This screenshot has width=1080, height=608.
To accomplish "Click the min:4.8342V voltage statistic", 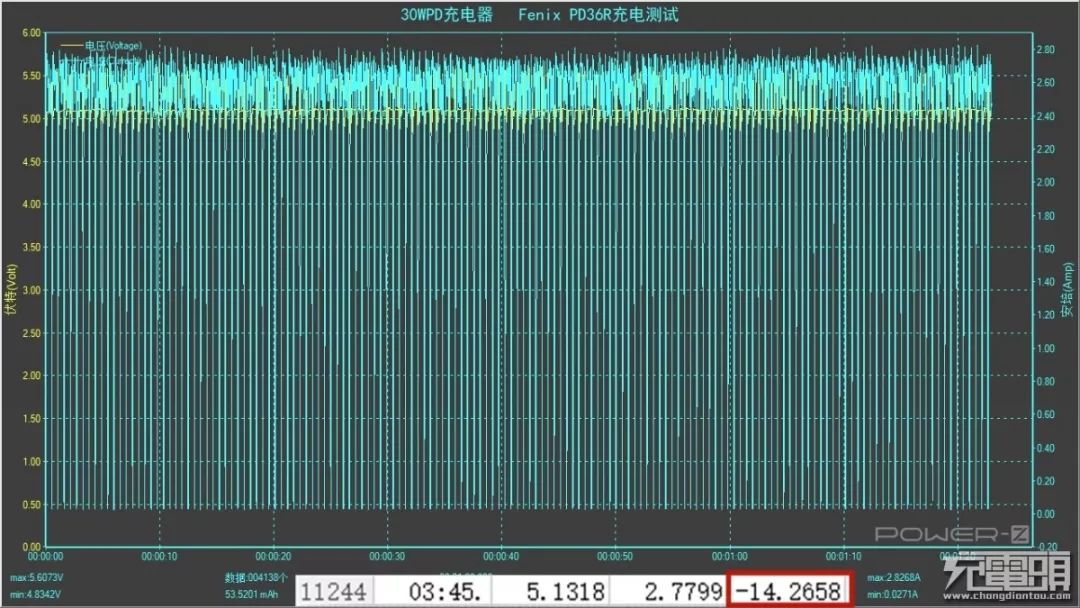I will [x=35, y=594].
